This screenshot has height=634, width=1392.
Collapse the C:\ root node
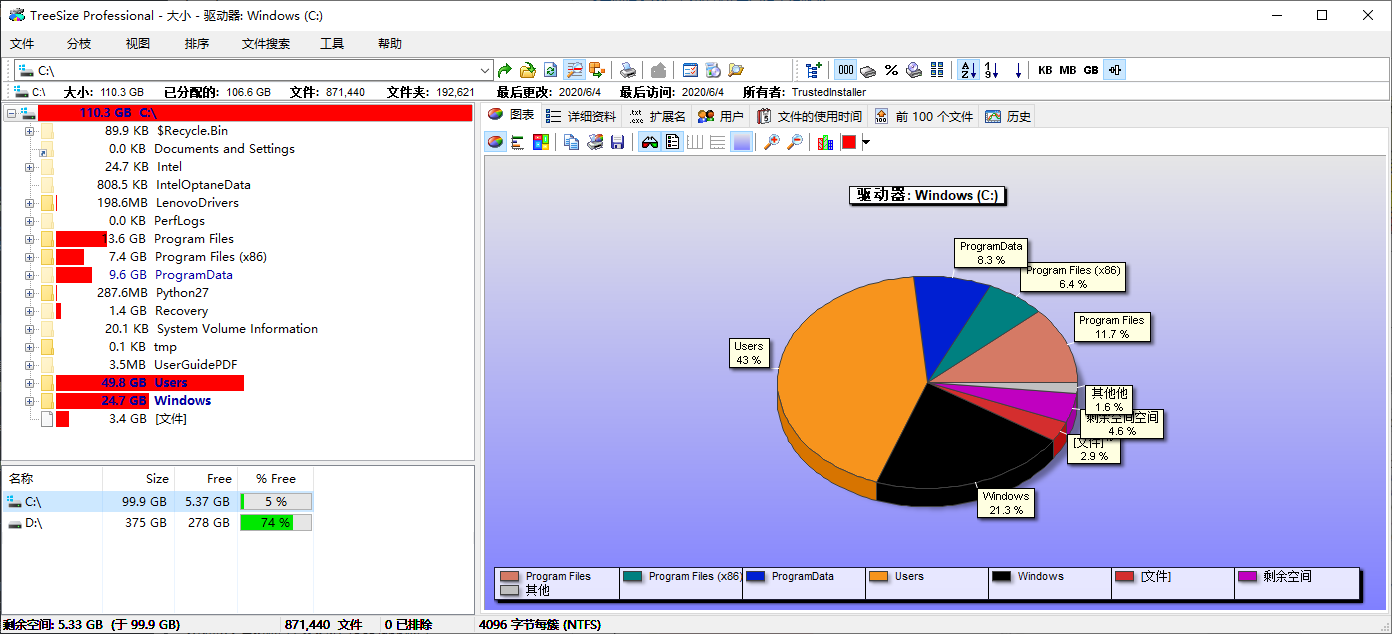11,113
